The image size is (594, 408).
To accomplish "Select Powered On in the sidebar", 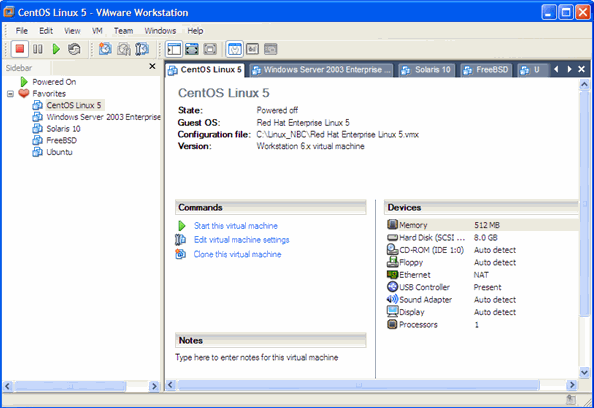I will coord(54,82).
